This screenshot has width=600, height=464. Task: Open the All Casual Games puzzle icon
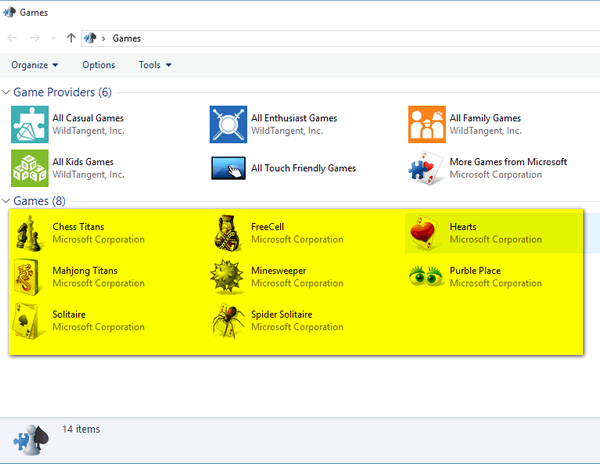click(30, 124)
